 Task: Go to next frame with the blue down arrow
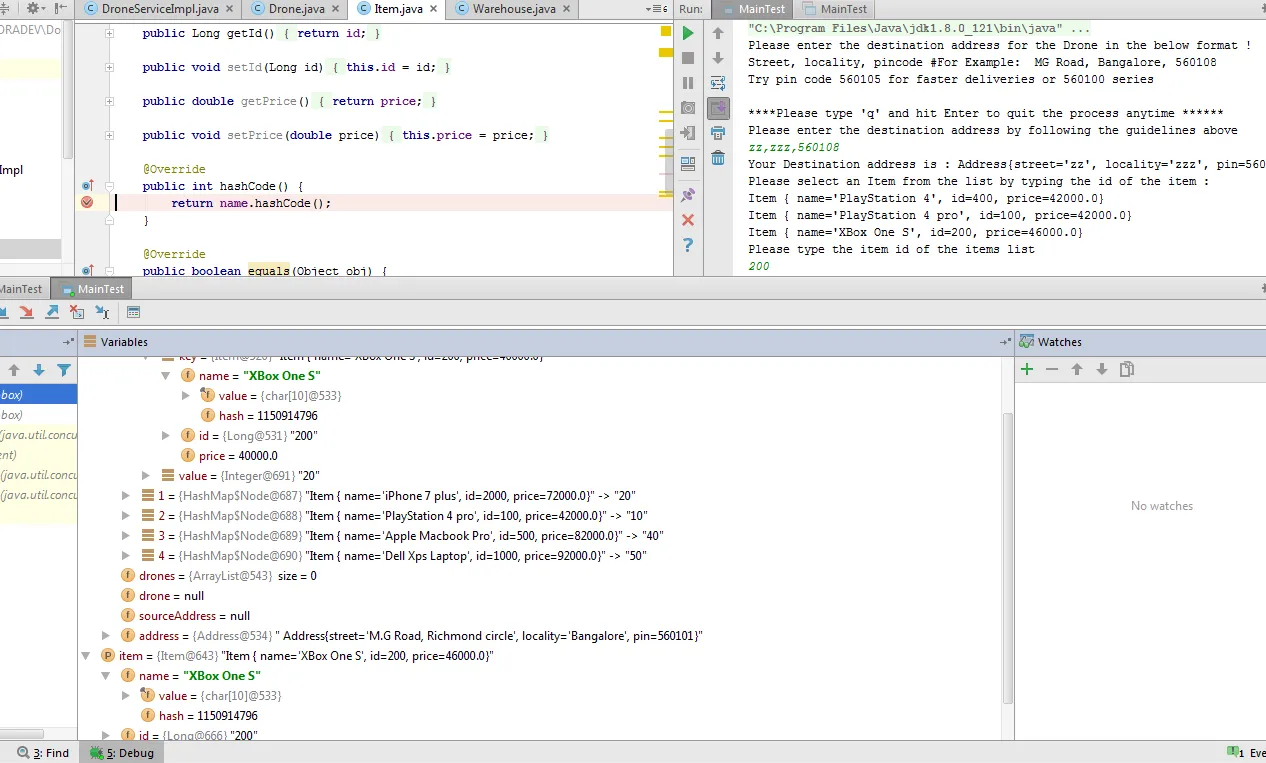[x=39, y=370]
